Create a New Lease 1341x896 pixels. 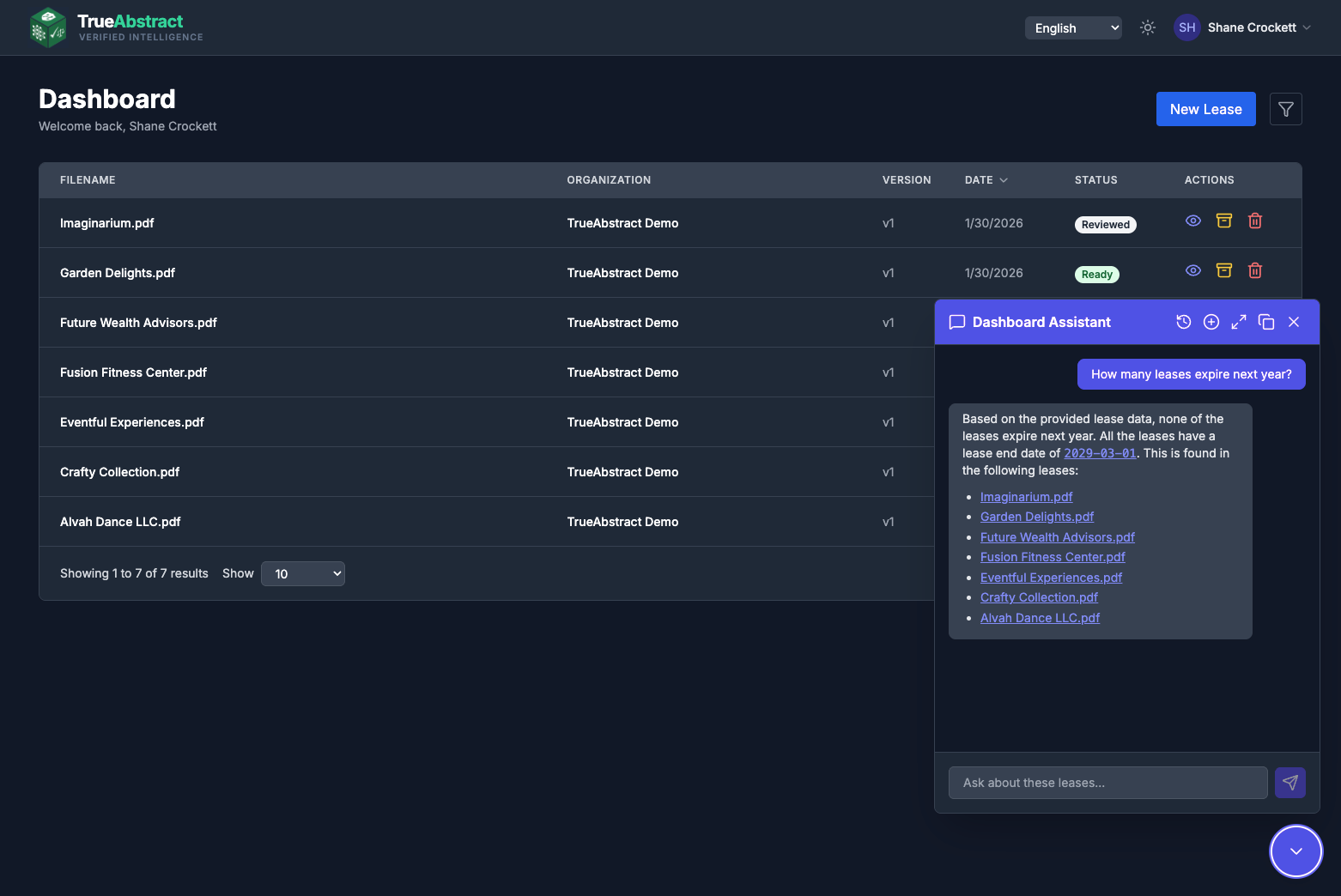click(x=1205, y=109)
